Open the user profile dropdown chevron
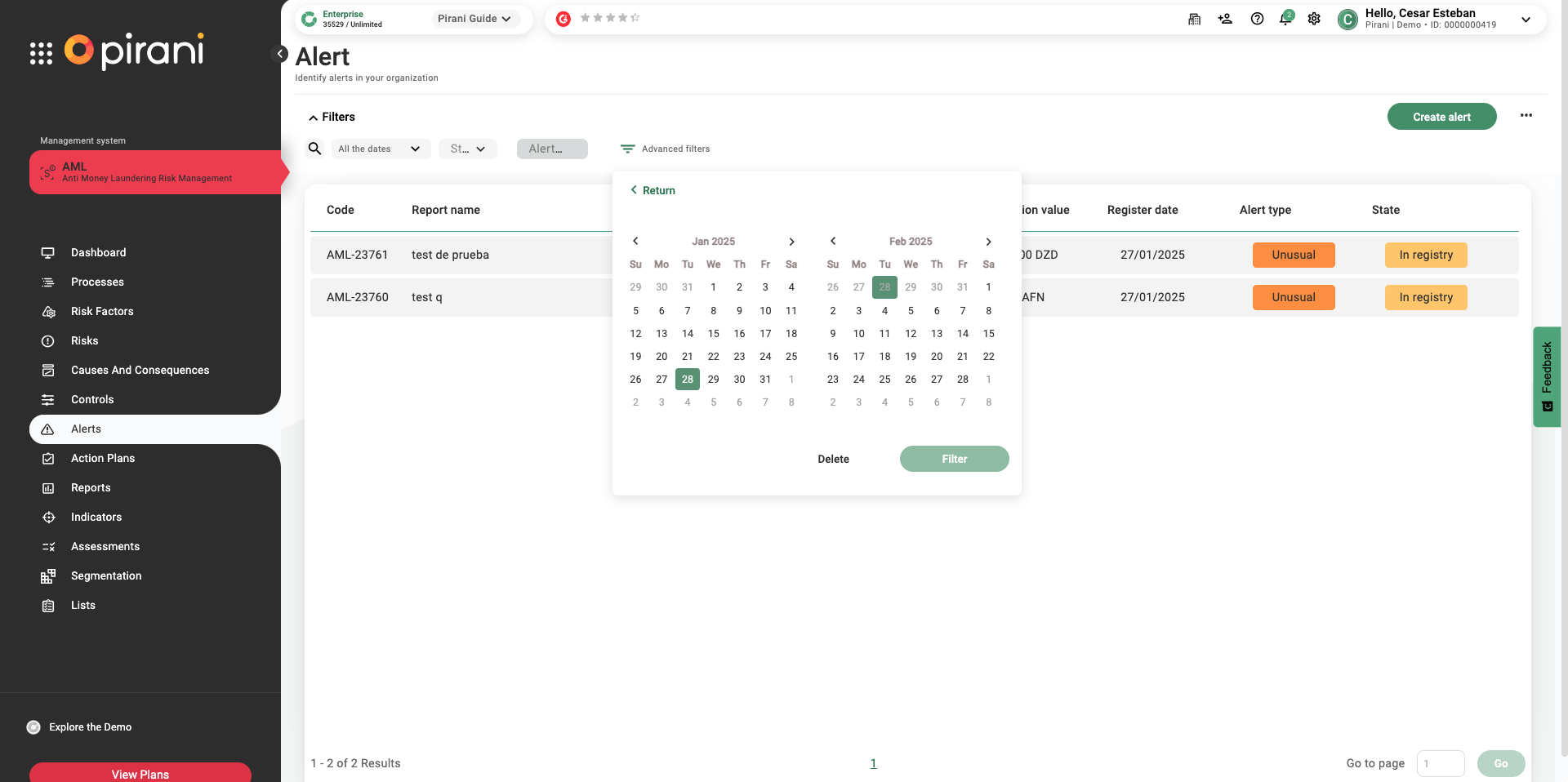The image size is (1568, 782). pyautogui.click(x=1526, y=20)
